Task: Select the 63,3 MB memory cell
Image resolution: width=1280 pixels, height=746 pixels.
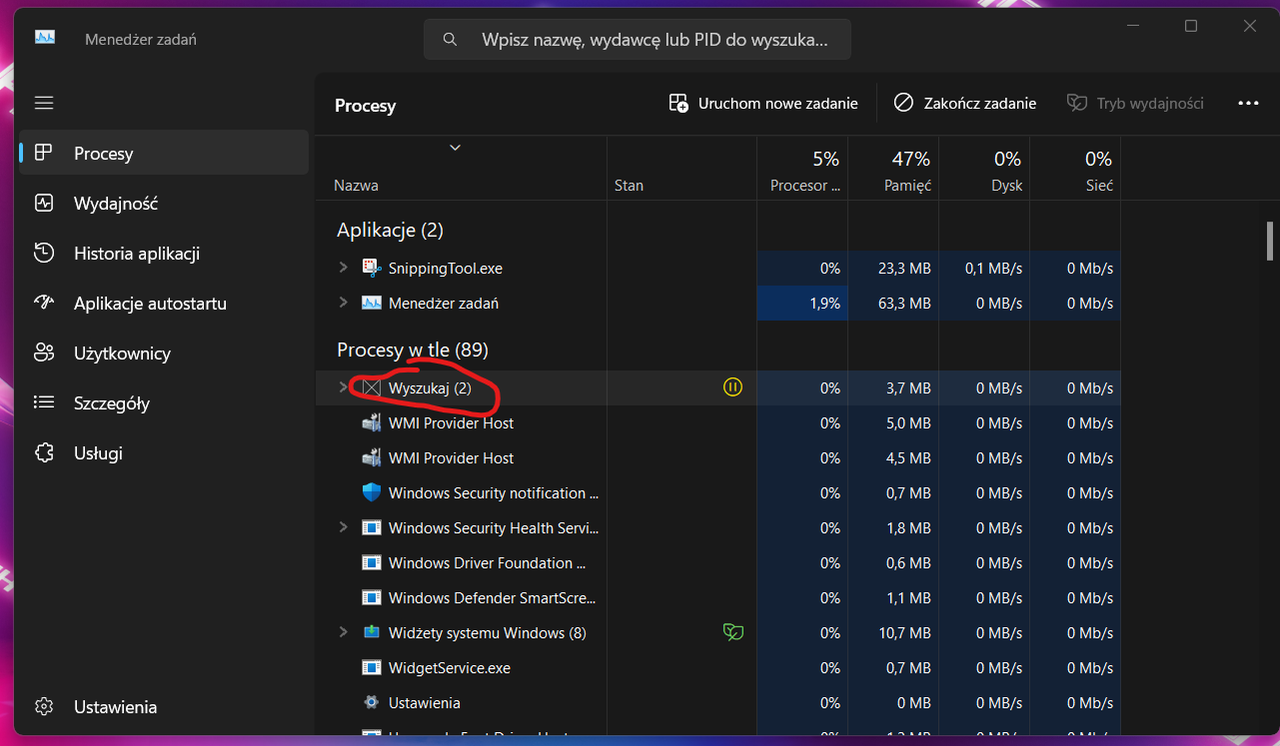Action: (894, 303)
